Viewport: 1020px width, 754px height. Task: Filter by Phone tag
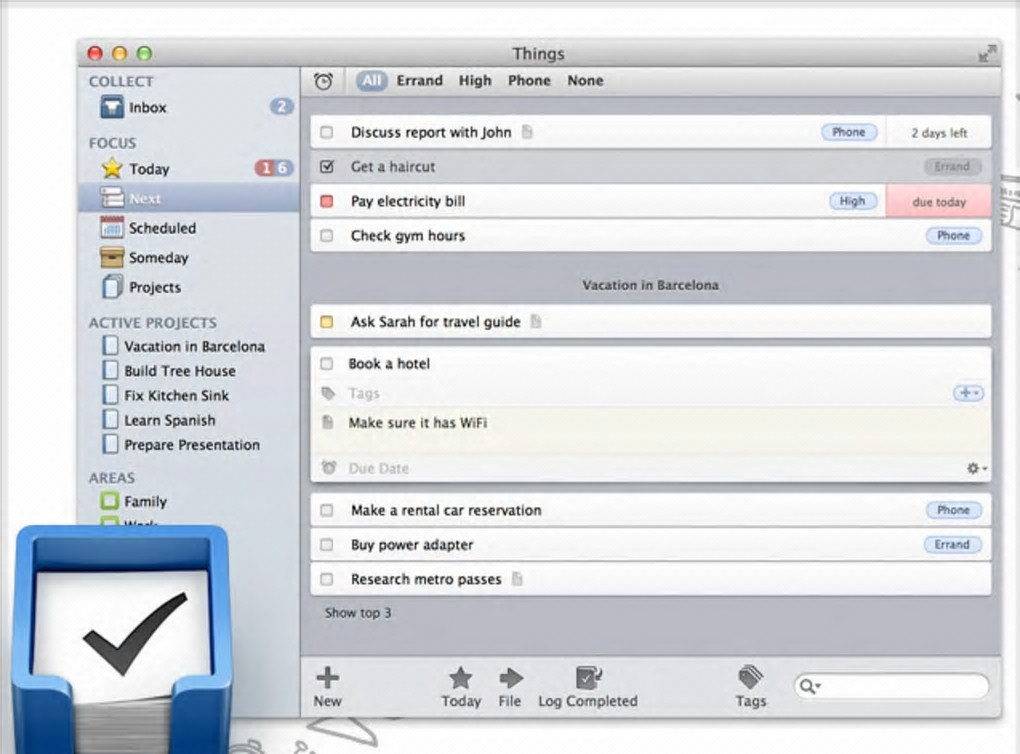[529, 81]
